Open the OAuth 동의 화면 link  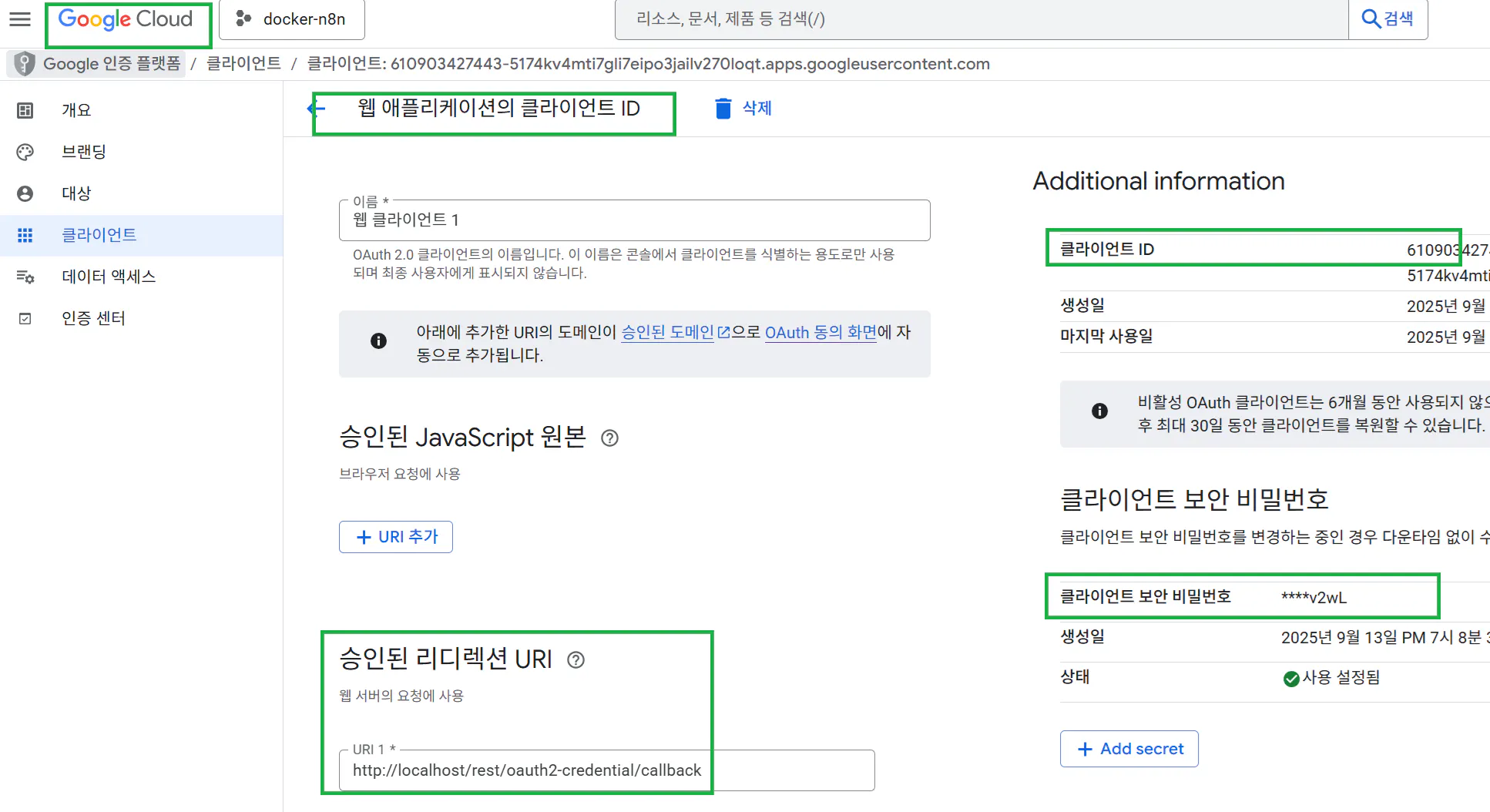tap(821, 332)
